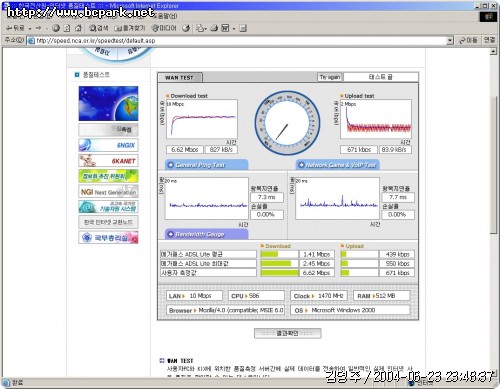Image resolution: width=500 pixels, height=389 pixels.
Task: Open the 검색 search toolbar button
Action: pos(99,28)
